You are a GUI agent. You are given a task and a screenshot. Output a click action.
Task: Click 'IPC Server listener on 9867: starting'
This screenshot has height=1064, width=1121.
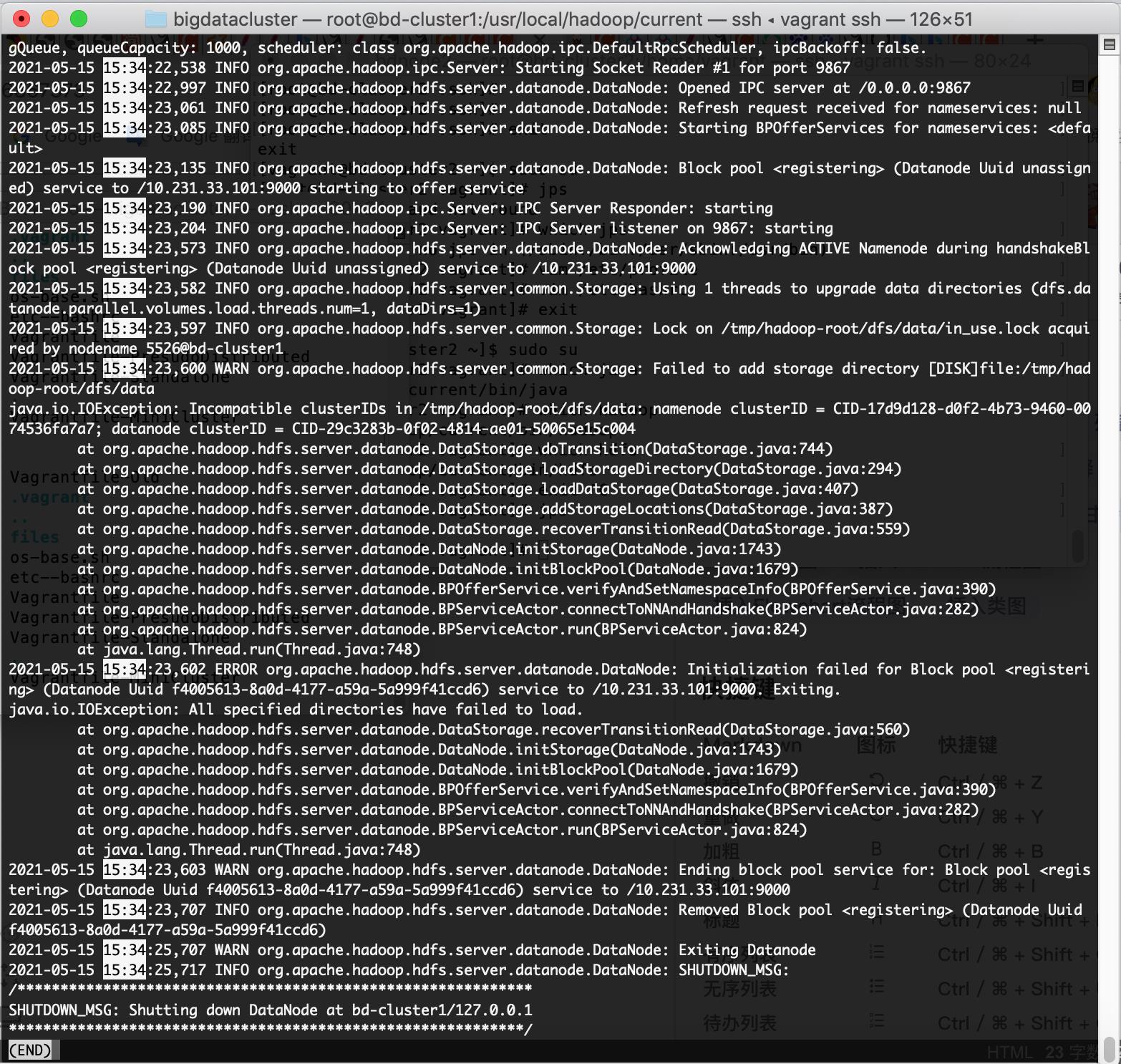(x=674, y=228)
